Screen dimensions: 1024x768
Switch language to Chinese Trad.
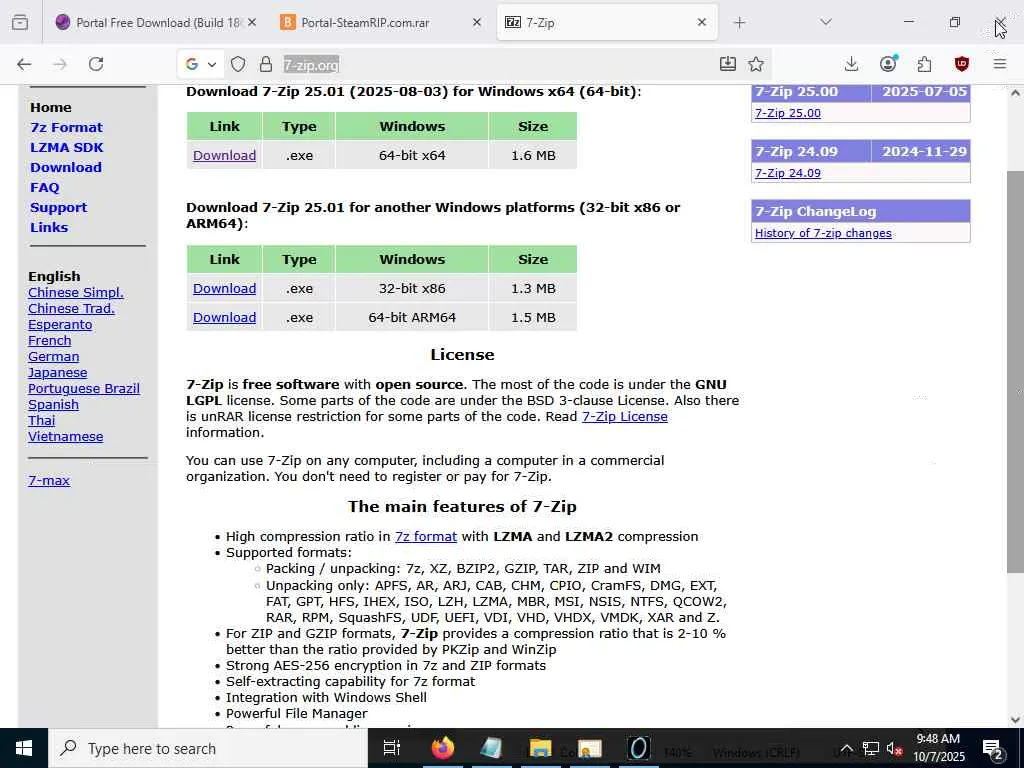click(x=71, y=308)
